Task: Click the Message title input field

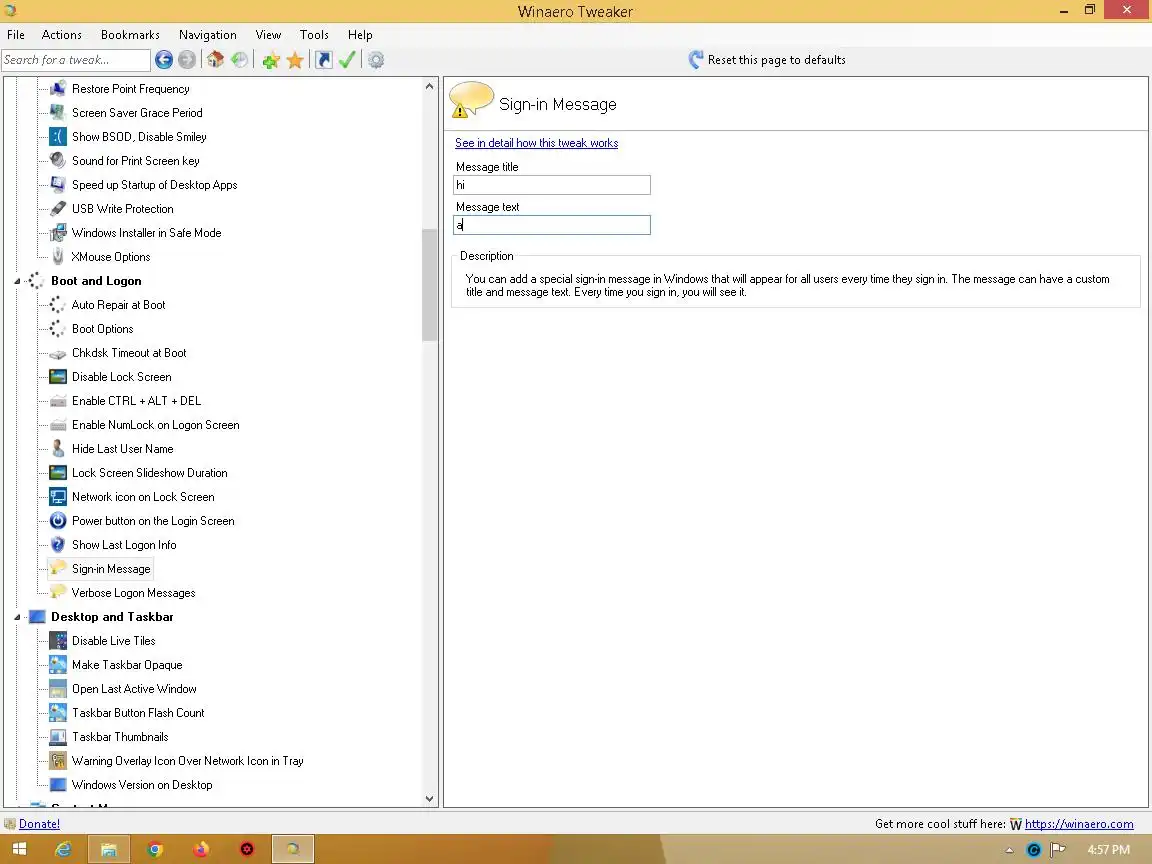Action: click(552, 185)
